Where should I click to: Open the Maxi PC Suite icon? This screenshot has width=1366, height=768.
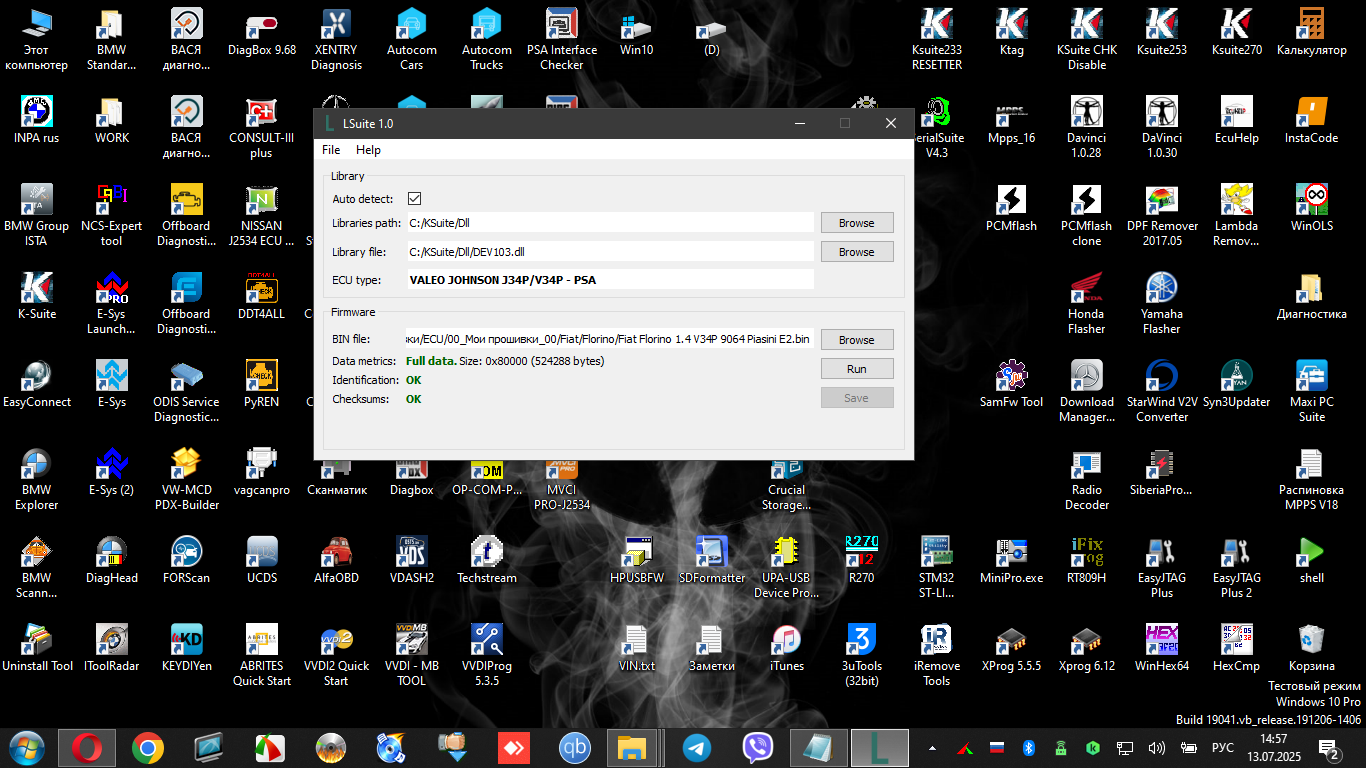1312,392
